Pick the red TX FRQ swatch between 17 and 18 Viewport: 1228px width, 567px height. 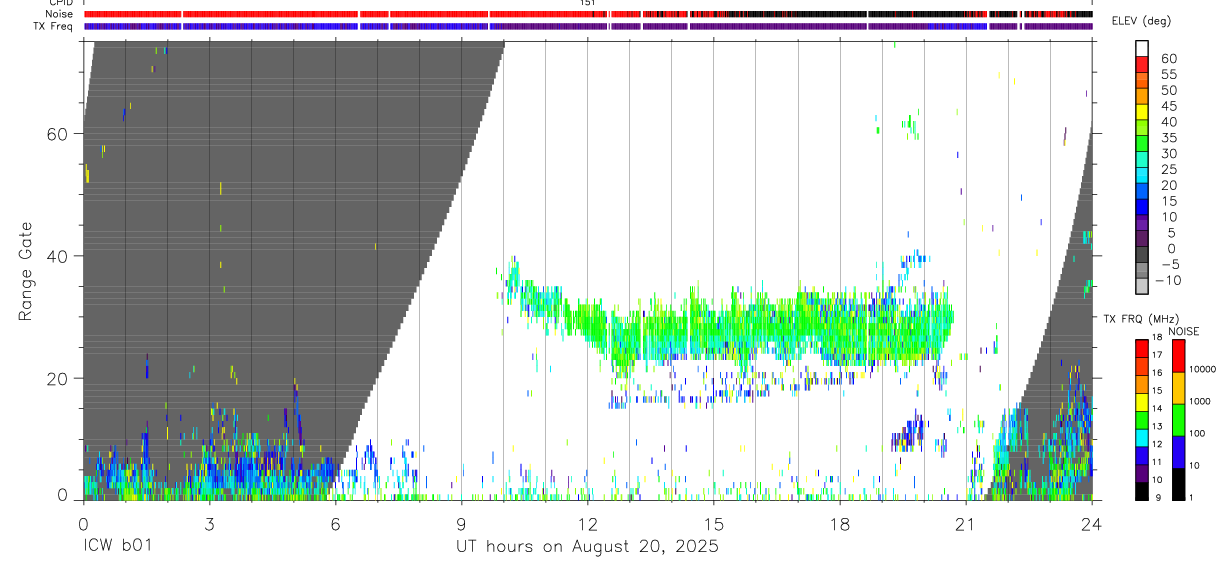[1142, 348]
